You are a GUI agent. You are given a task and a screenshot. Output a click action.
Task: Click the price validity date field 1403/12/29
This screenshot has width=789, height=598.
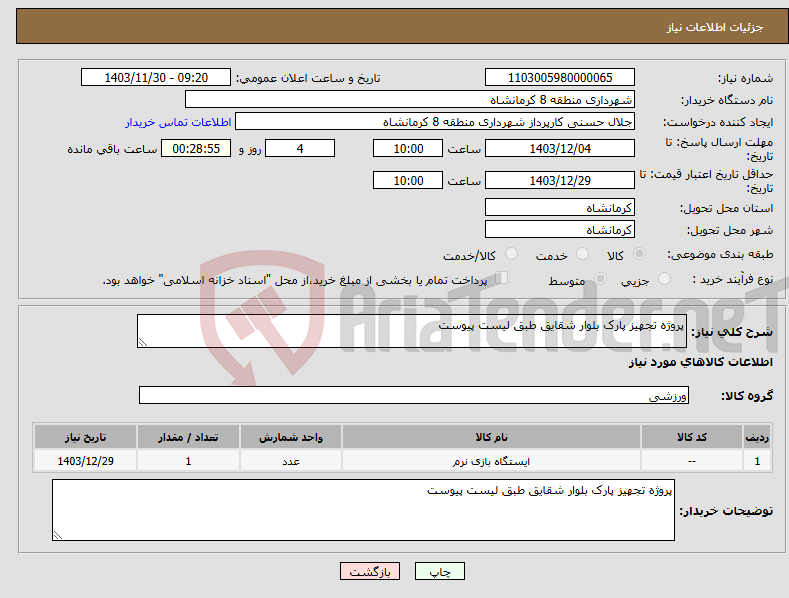pyautogui.click(x=560, y=180)
